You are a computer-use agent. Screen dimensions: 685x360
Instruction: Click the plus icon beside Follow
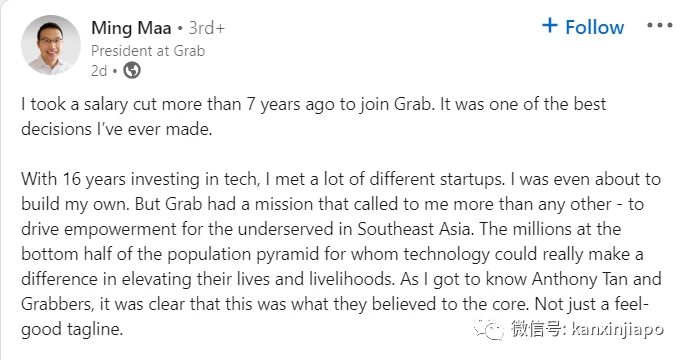pyautogui.click(x=550, y=25)
